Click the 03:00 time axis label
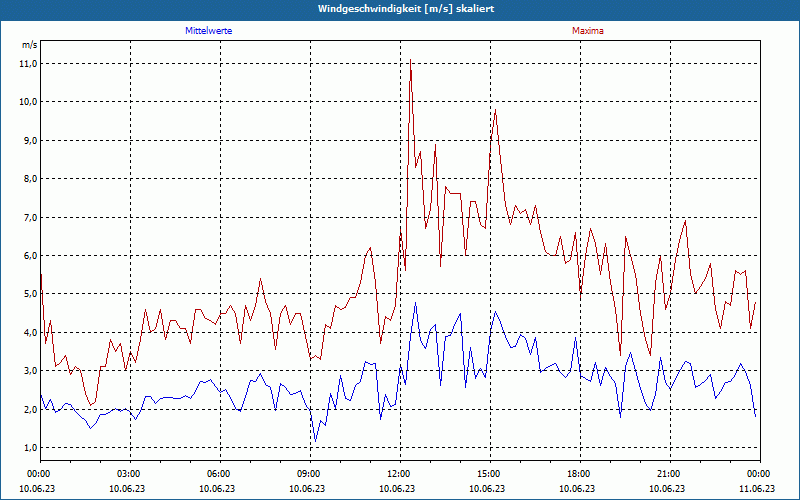This screenshot has width=800, height=500. 131,474
